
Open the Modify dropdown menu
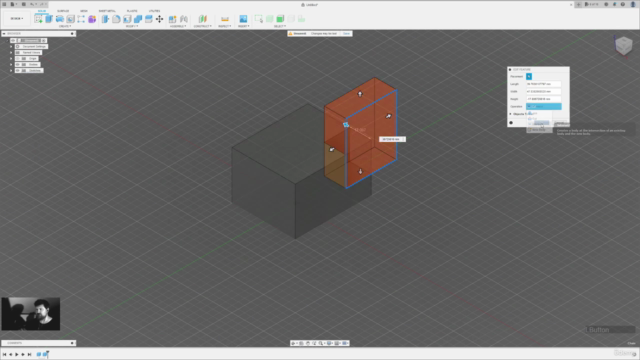click(x=132, y=26)
